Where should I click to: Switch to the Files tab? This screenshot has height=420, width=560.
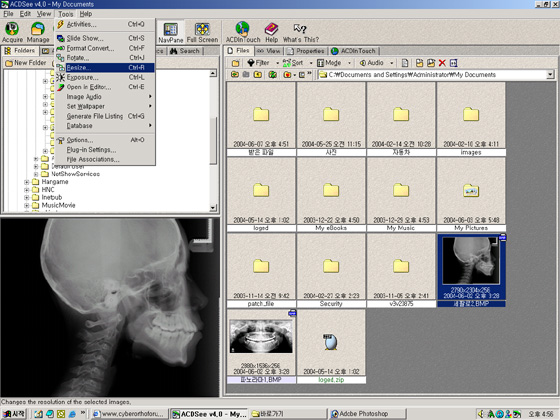click(239, 51)
